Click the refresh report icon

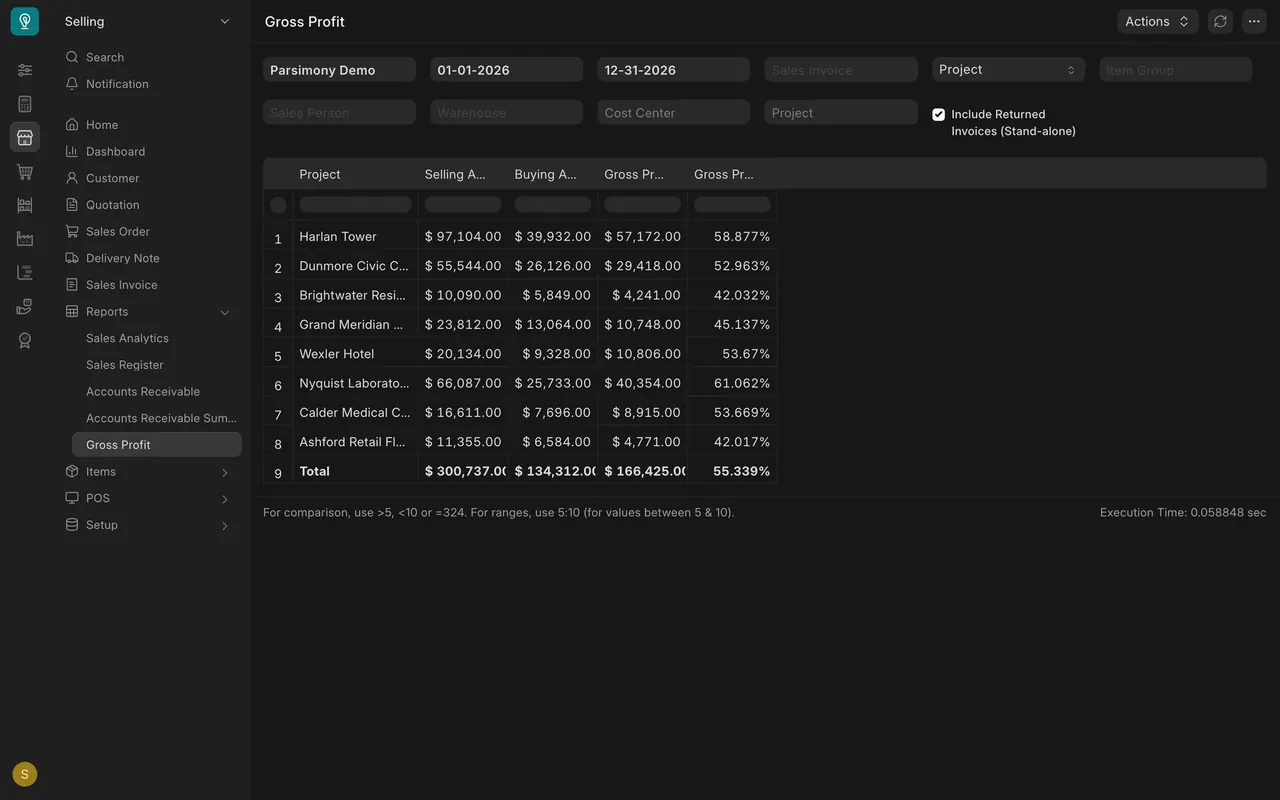click(x=1220, y=21)
